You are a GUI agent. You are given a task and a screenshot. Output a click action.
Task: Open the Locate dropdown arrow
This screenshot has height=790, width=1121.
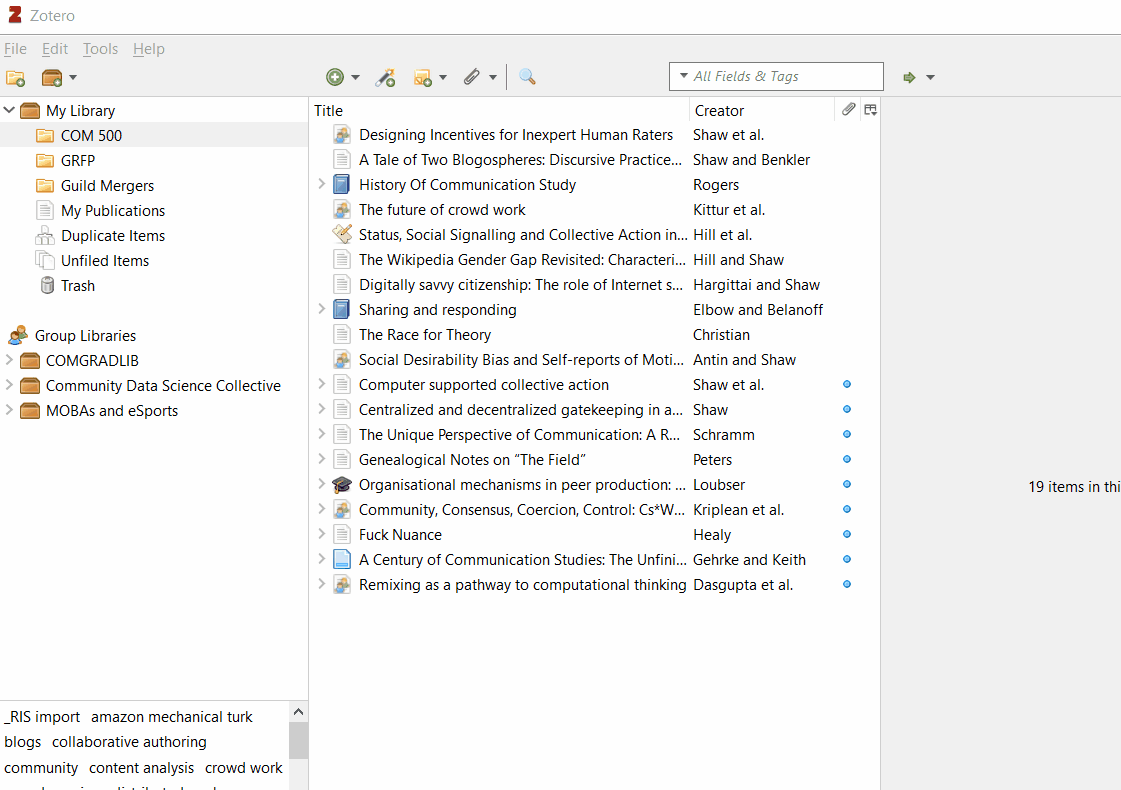pyautogui.click(x=930, y=78)
